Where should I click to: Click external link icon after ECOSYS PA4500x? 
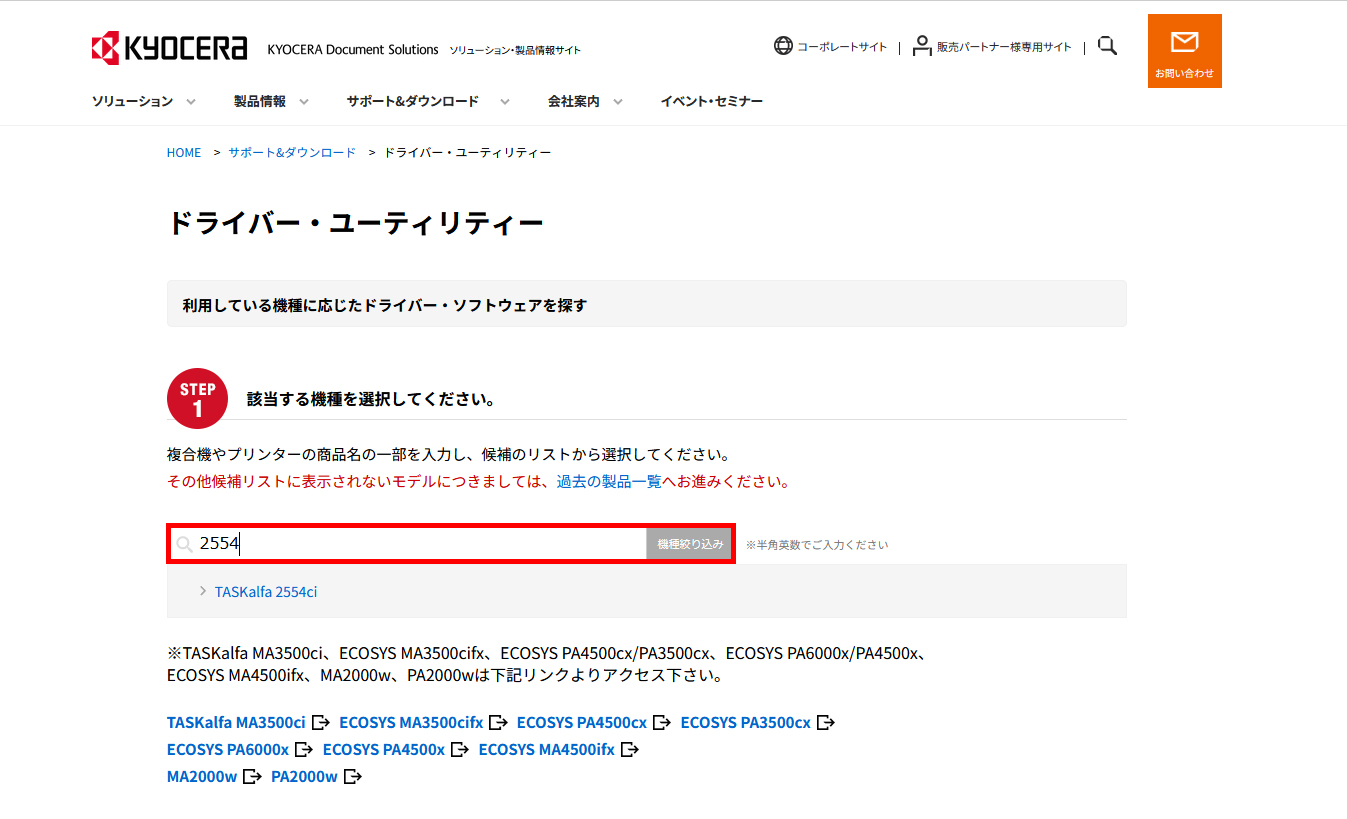461,749
